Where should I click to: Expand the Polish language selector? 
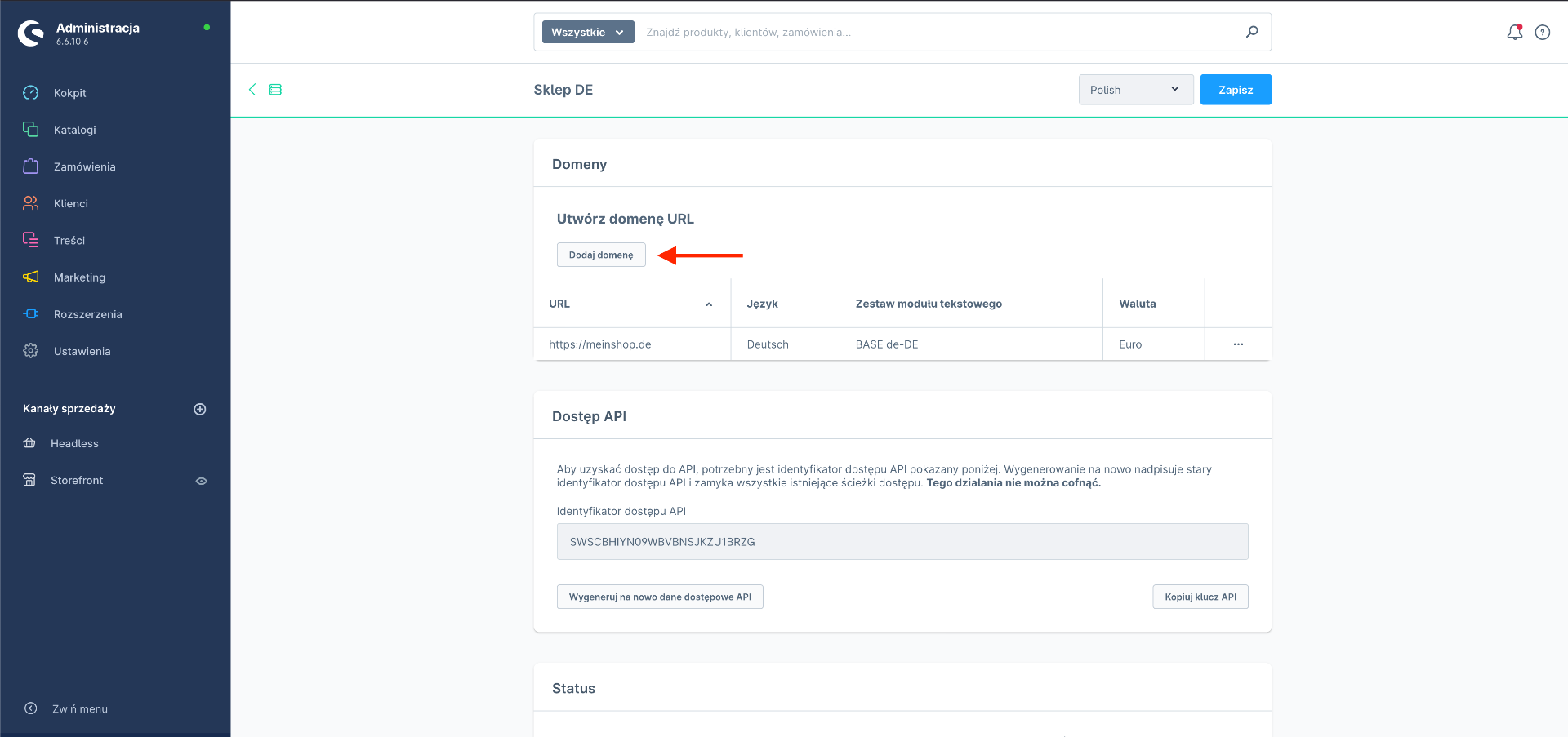pyautogui.click(x=1135, y=90)
